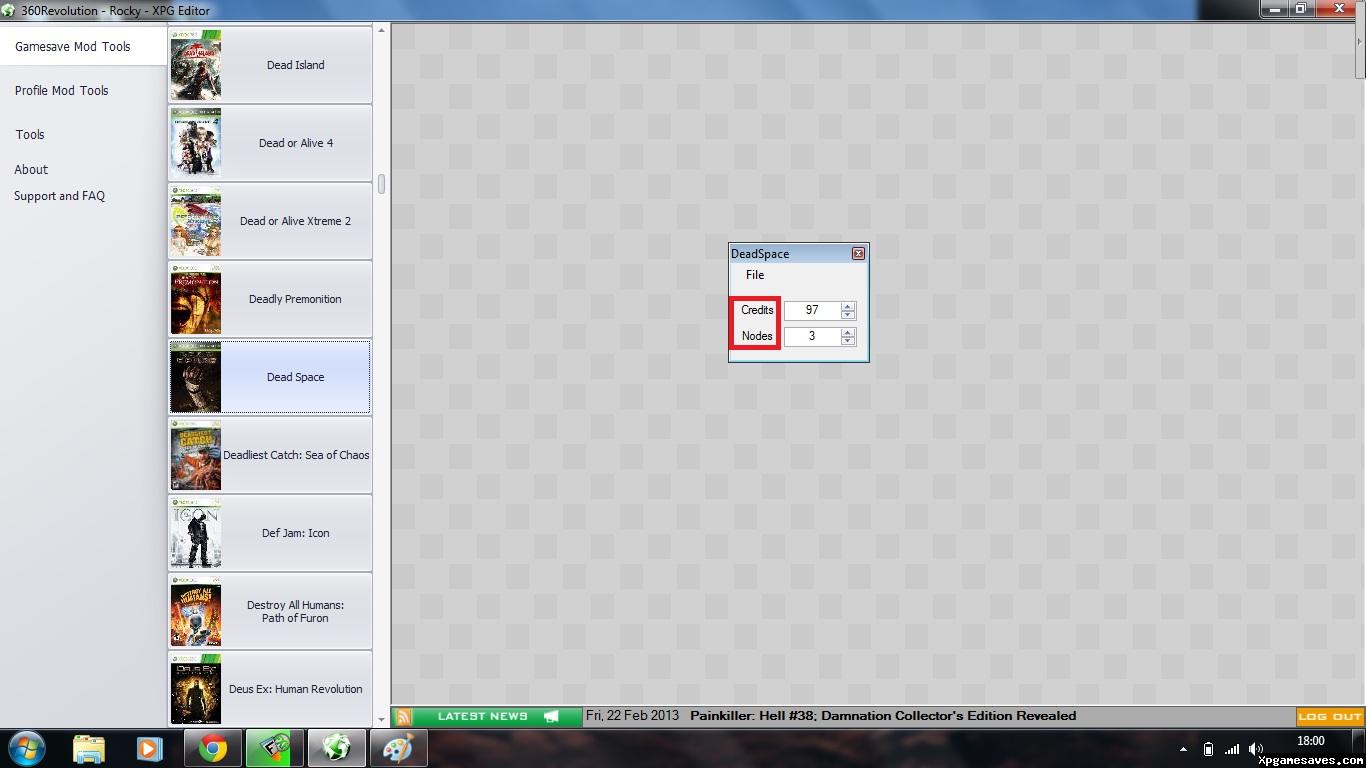Open the Support and FAQ page
The image size is (1366, 768).
[x=59, y=196]
